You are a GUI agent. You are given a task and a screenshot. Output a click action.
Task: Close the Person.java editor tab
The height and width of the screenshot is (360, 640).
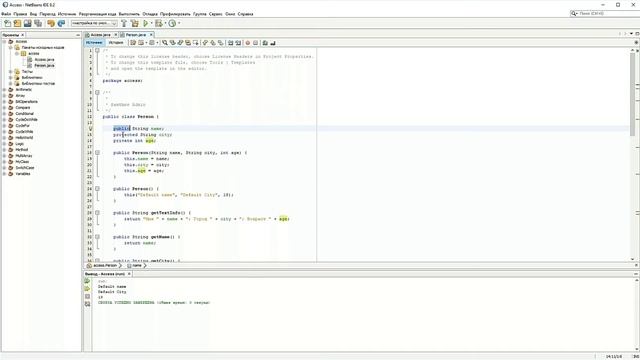pos(151,35)
